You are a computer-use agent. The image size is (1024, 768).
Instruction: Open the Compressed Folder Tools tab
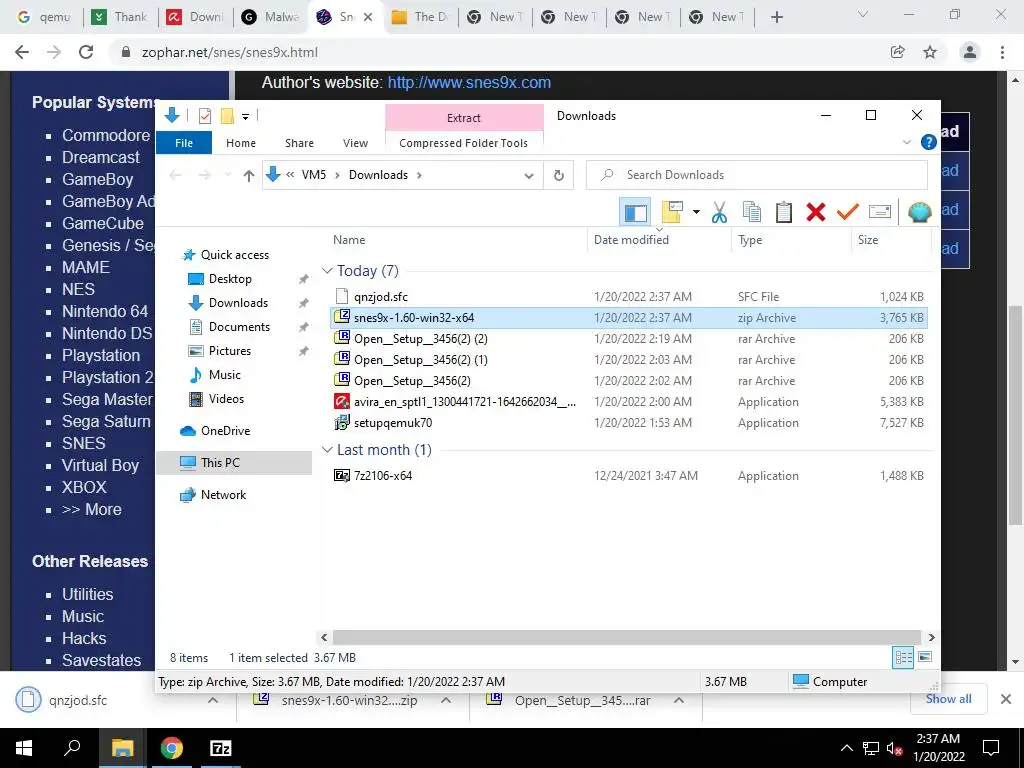464,143
